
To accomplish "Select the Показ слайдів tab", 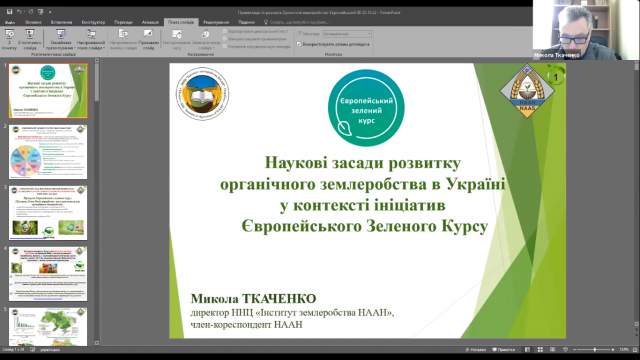I will (181, 22).
